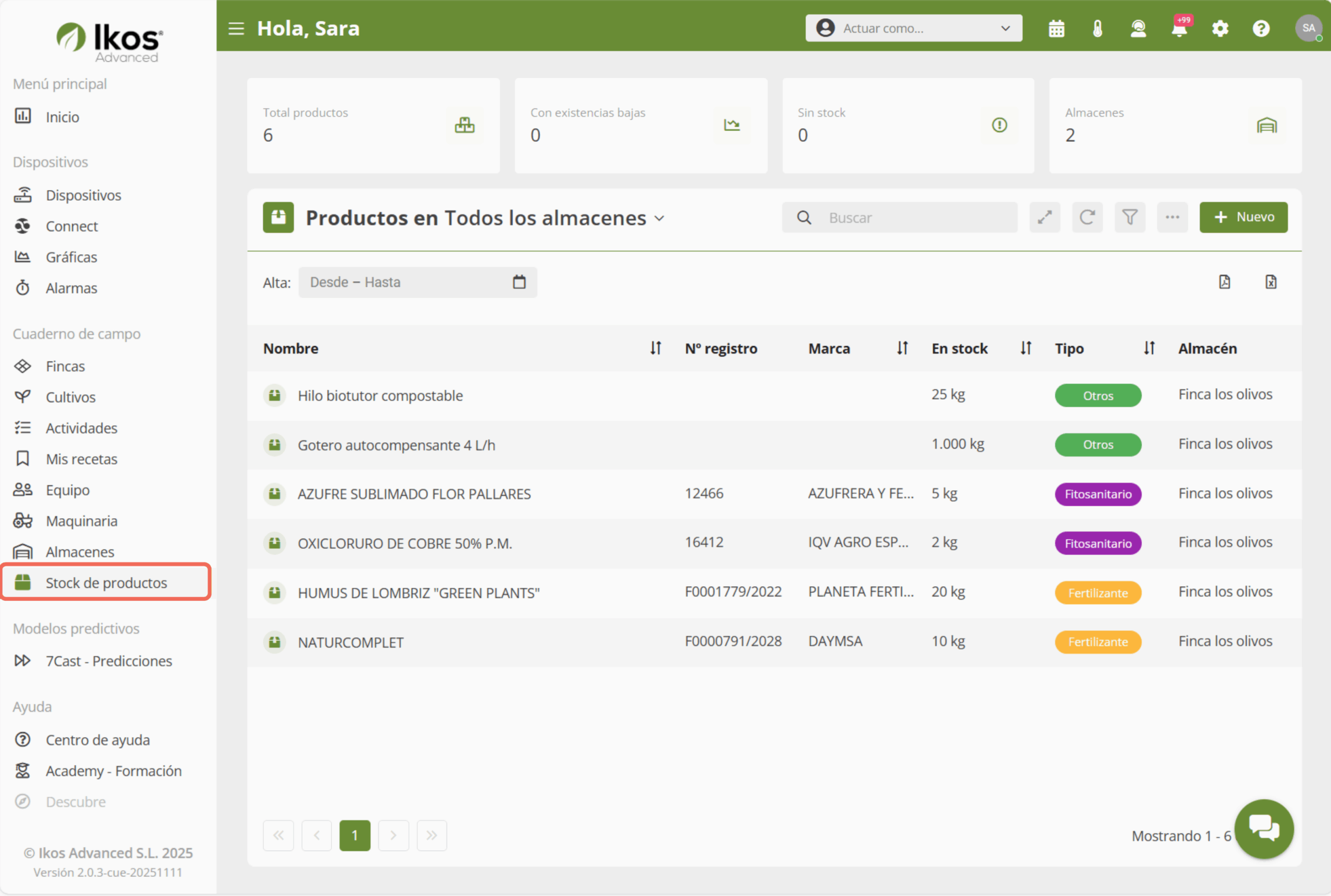Open the calendar icon in header
This screenshot has width=1331, height=896.
pos(1056,29)
